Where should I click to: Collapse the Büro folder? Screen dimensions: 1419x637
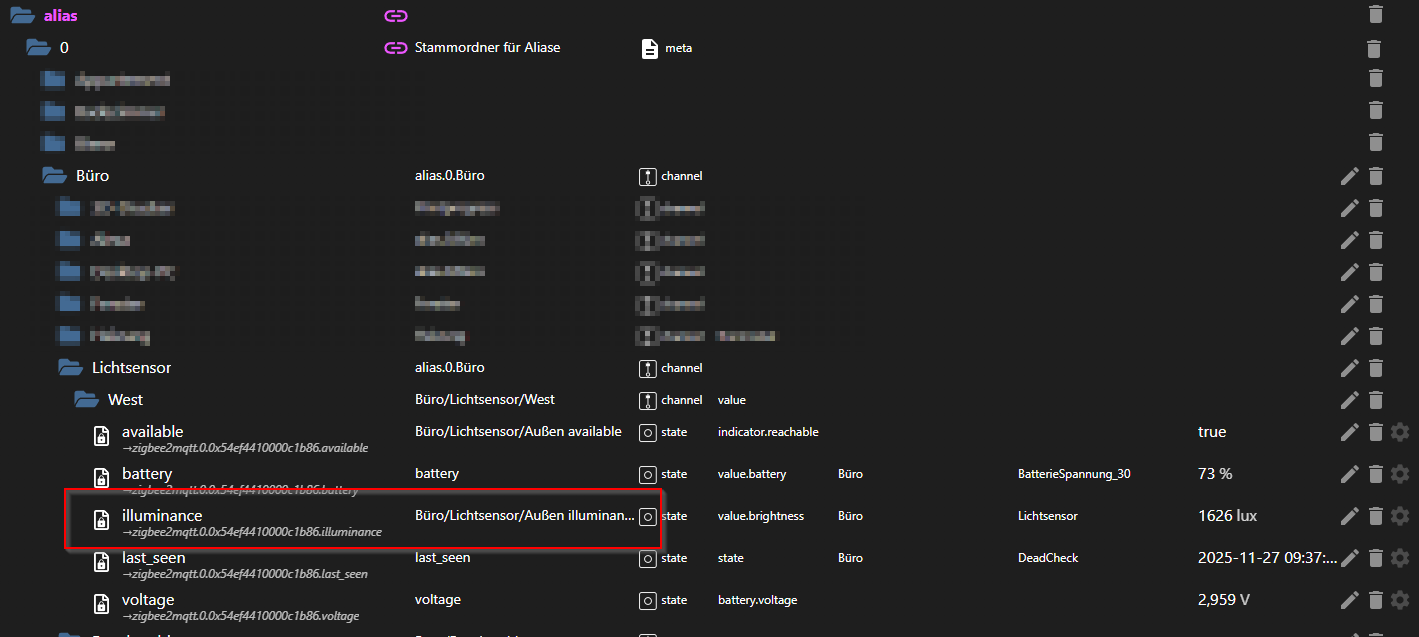pos(54,176)
